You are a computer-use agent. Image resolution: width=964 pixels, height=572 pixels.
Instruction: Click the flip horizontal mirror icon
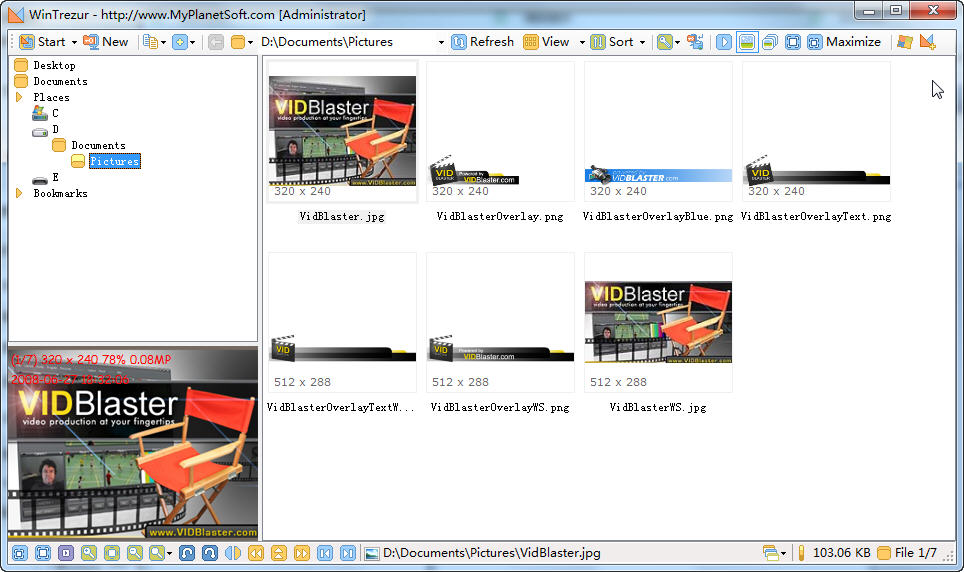click(x=233, y=553)
